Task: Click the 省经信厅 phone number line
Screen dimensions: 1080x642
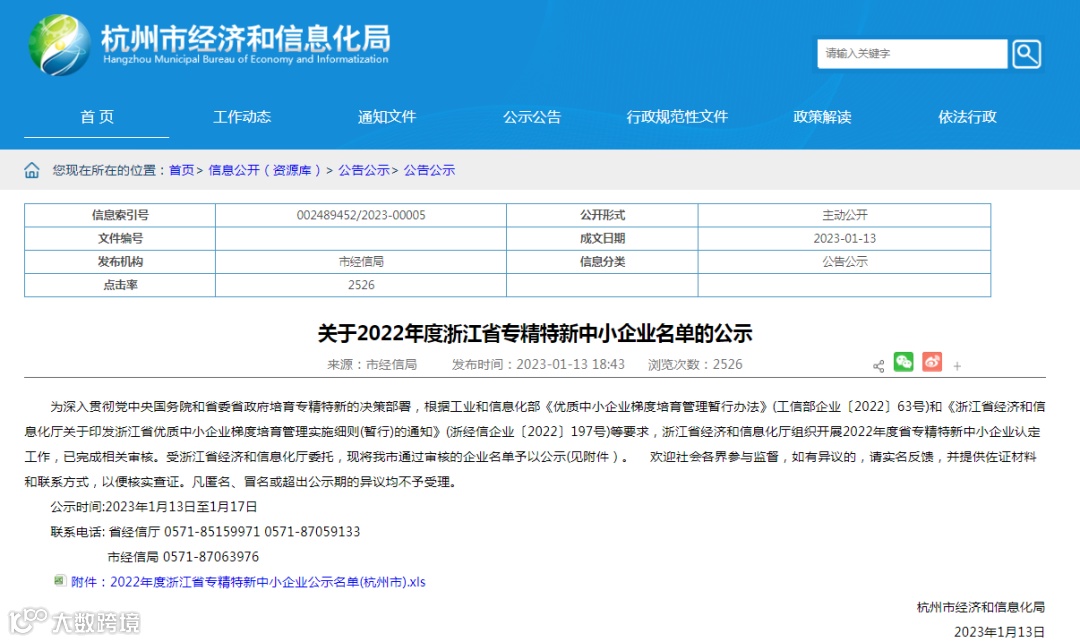Action: point(205,532)
